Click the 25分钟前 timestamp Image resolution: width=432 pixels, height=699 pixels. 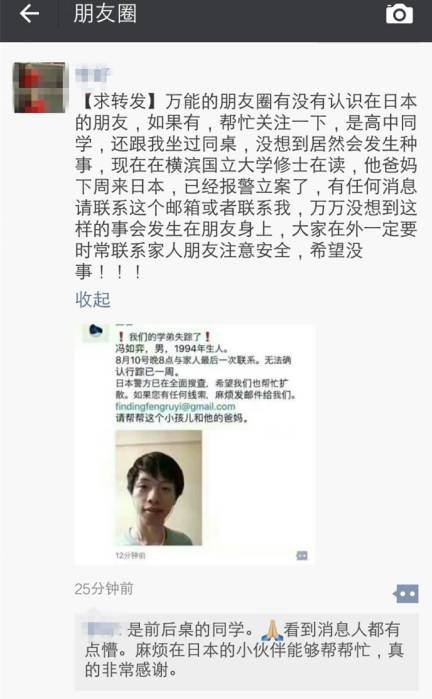pyautogui.click(x=104, y=588)
